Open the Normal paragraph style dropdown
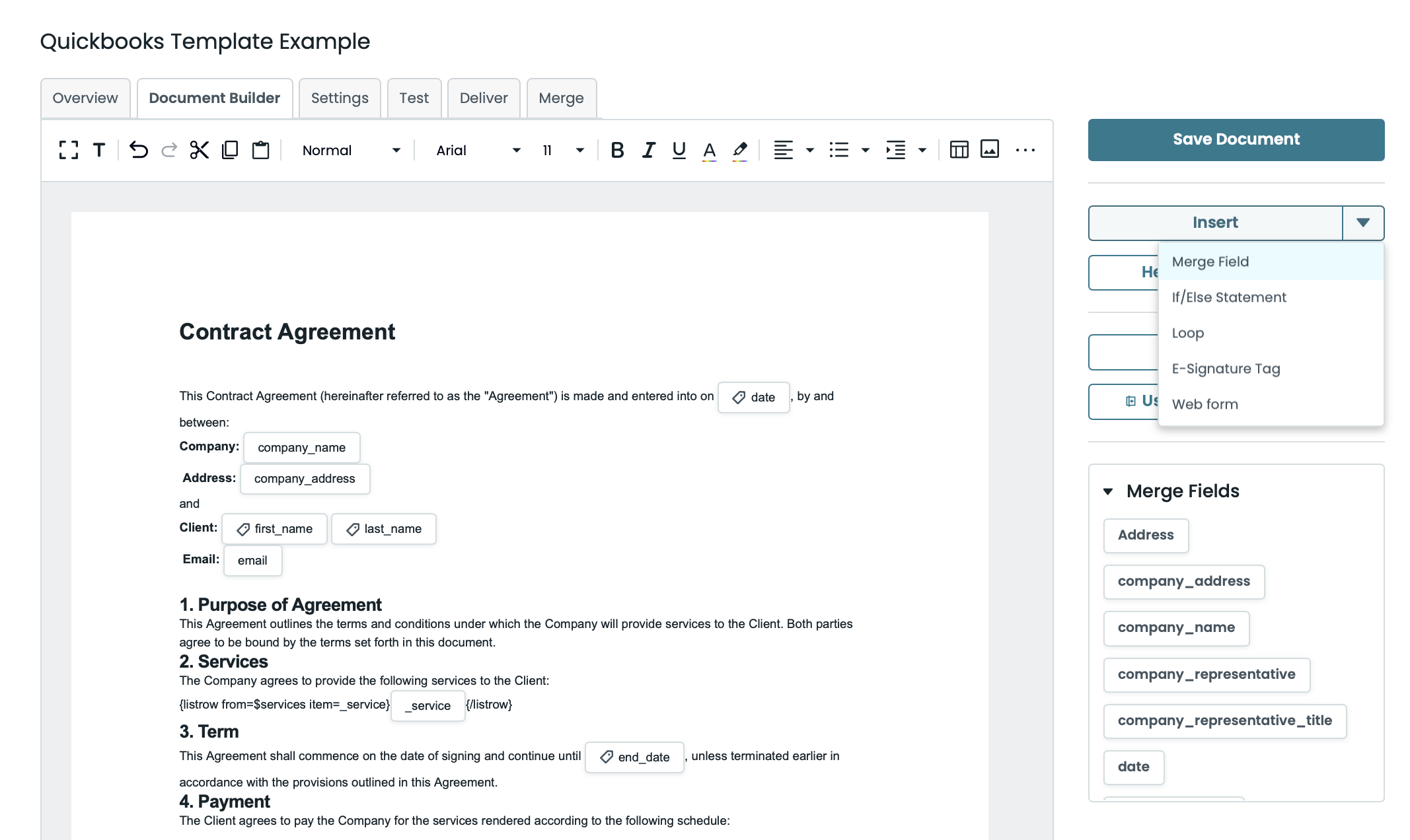1410x840 pixels. 351,150
